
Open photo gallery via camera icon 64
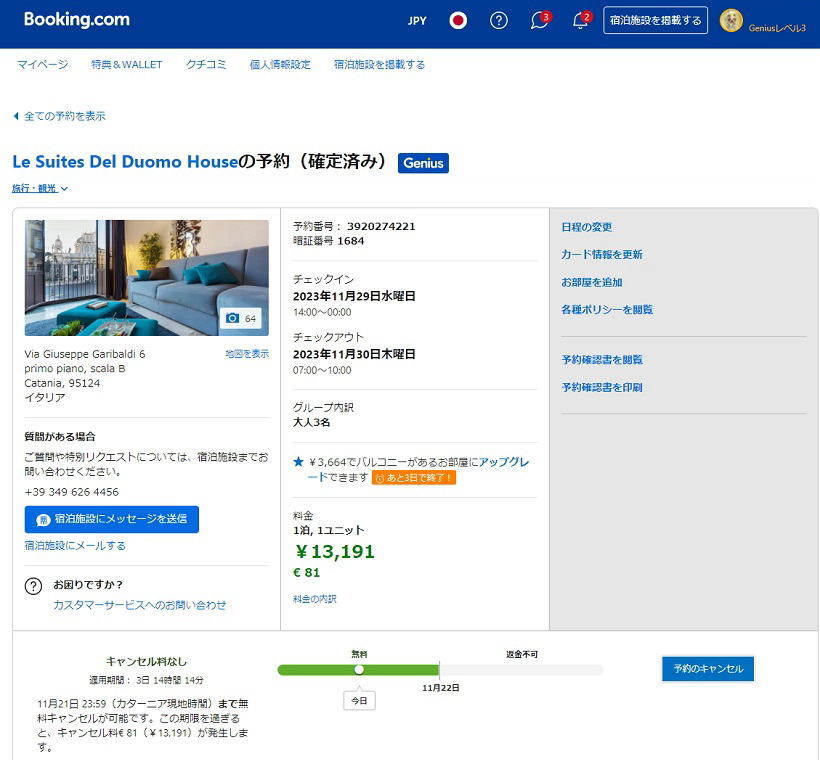(241, 318)
